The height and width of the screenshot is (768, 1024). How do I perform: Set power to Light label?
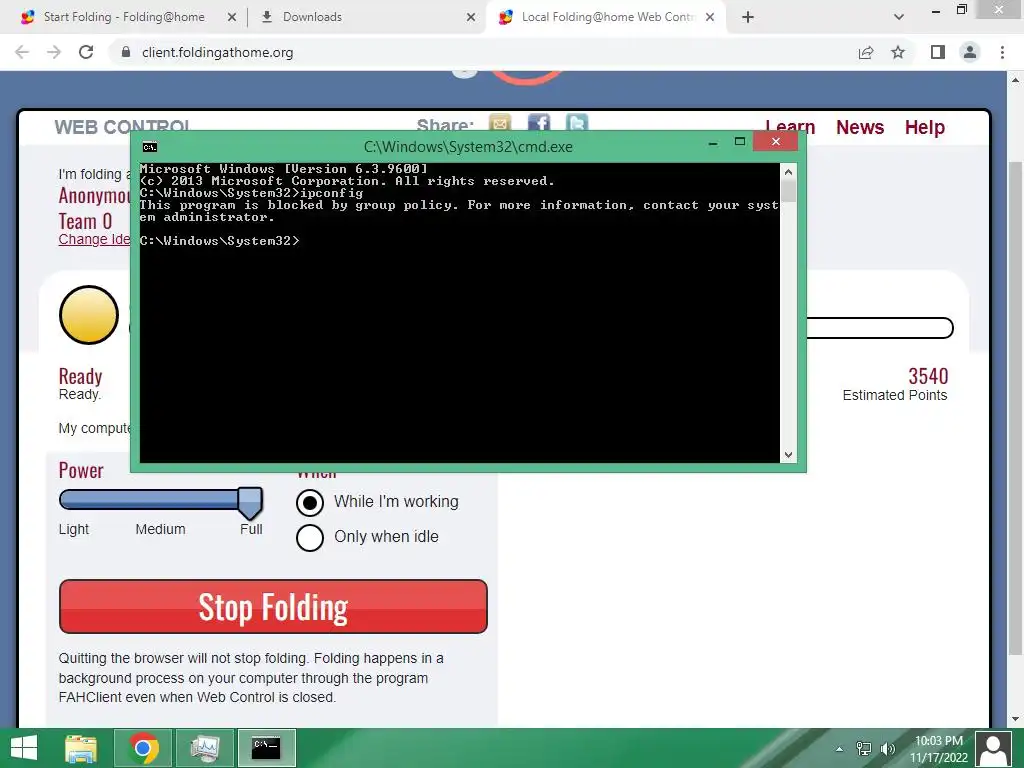click(74, 529)
